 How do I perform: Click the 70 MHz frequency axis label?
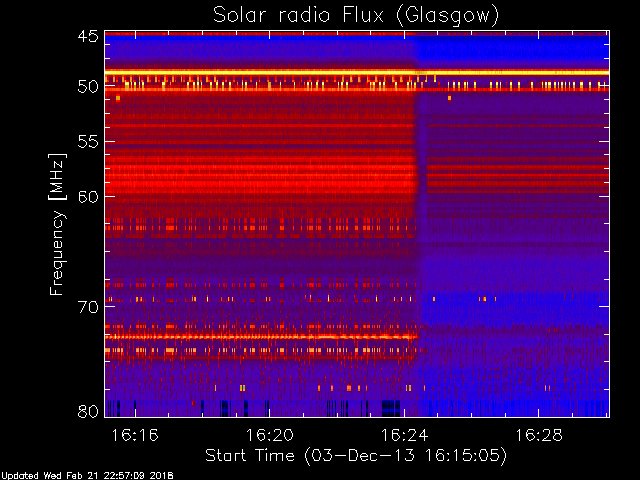pos(88,307)
